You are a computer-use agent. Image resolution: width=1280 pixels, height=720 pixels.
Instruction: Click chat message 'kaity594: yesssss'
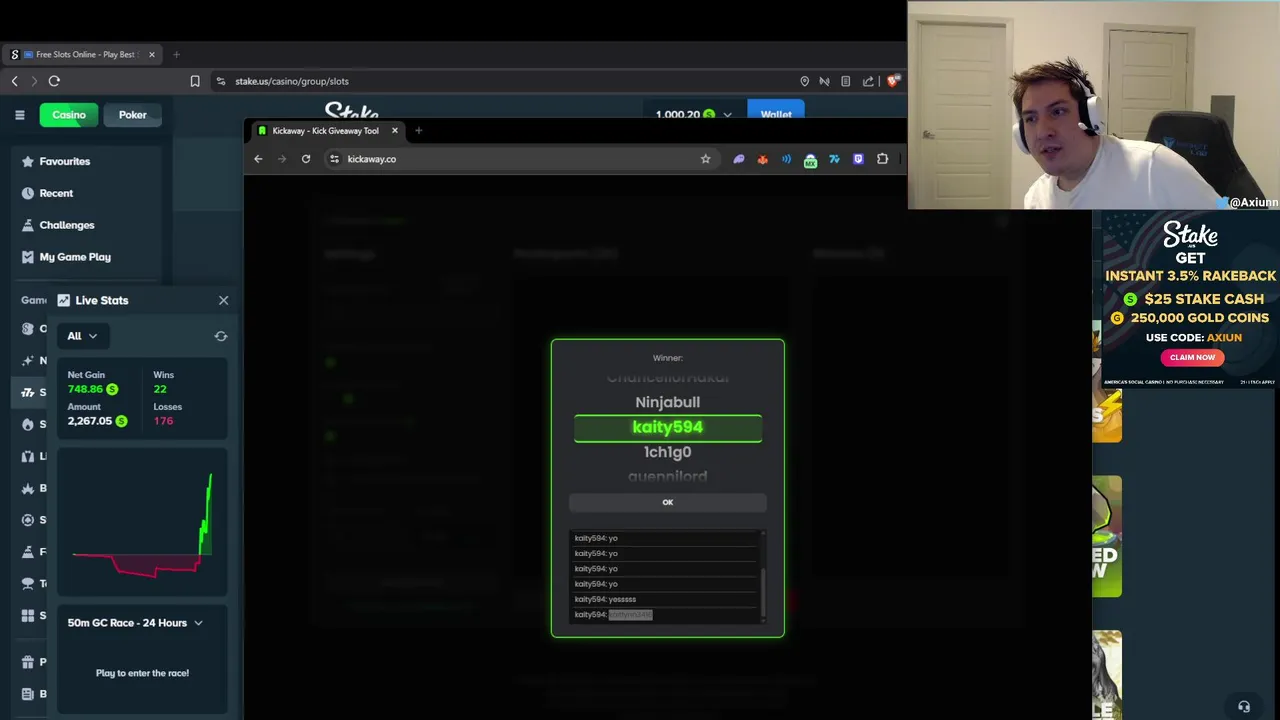[605, 599]
